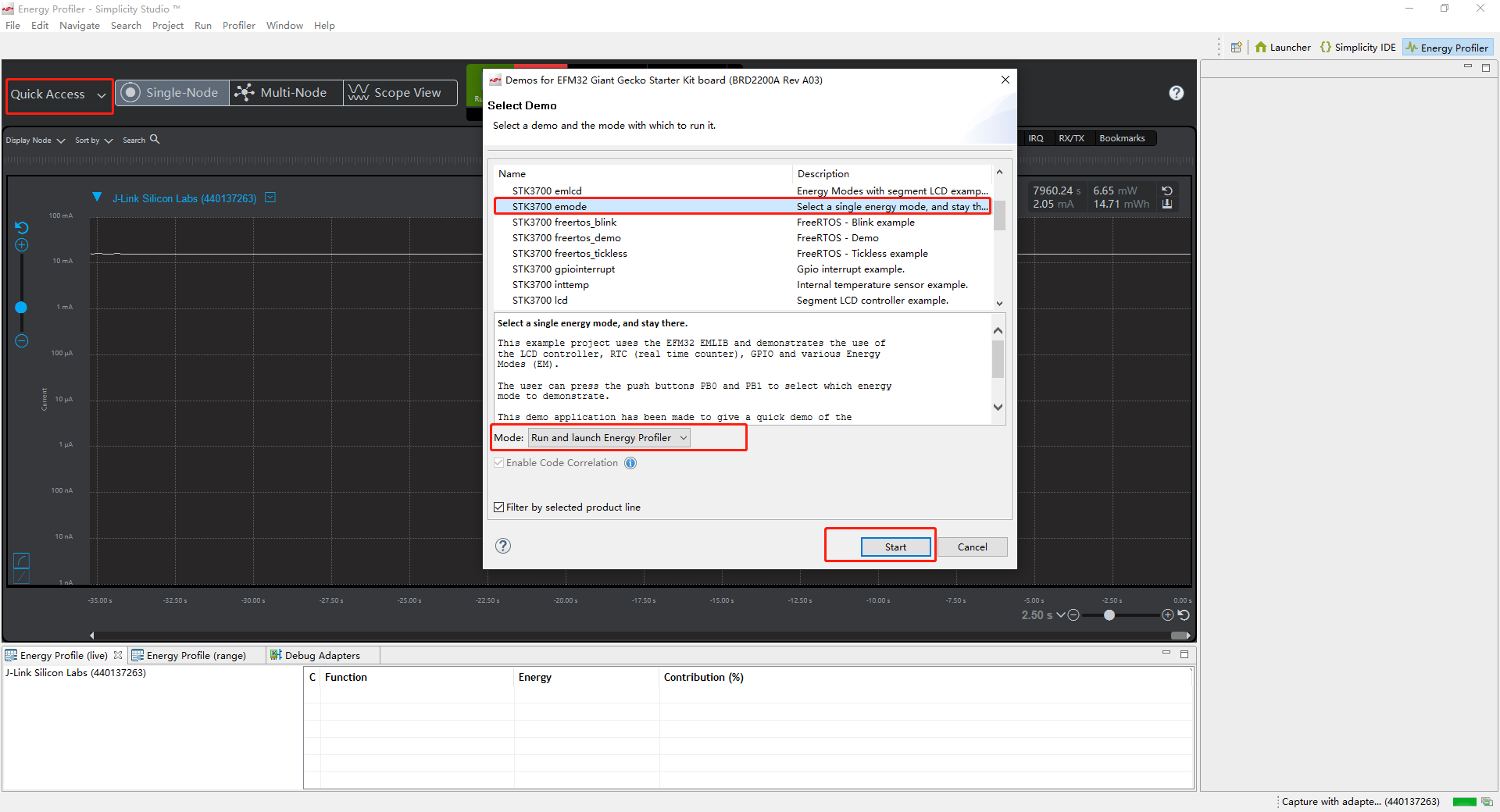The width and height of the screenshot is (1500, 812).
Task: Toggle Filter by selected product line checkbox
Action: tap(498, 507)
